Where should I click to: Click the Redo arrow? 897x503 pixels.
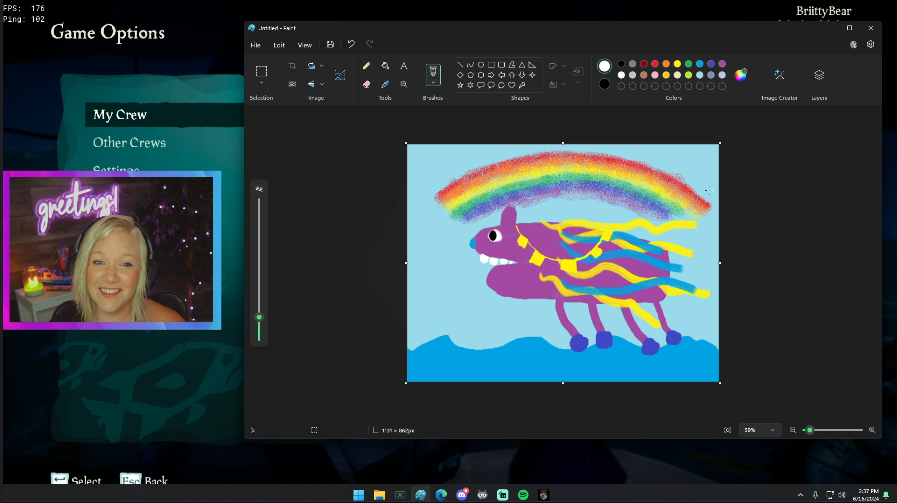pos(370,45)
